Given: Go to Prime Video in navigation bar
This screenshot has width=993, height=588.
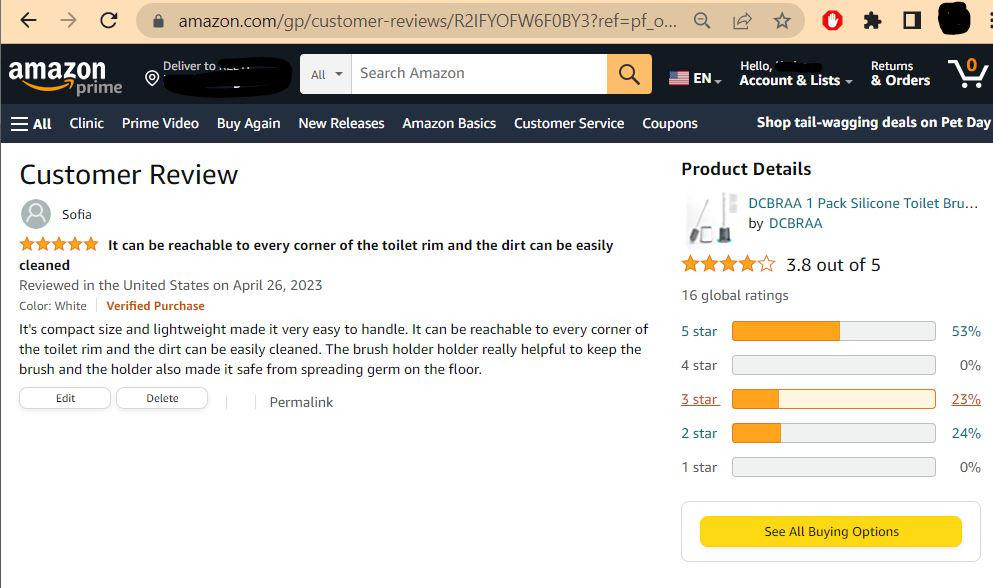Looking at the screenshot, I should [160, 124].
